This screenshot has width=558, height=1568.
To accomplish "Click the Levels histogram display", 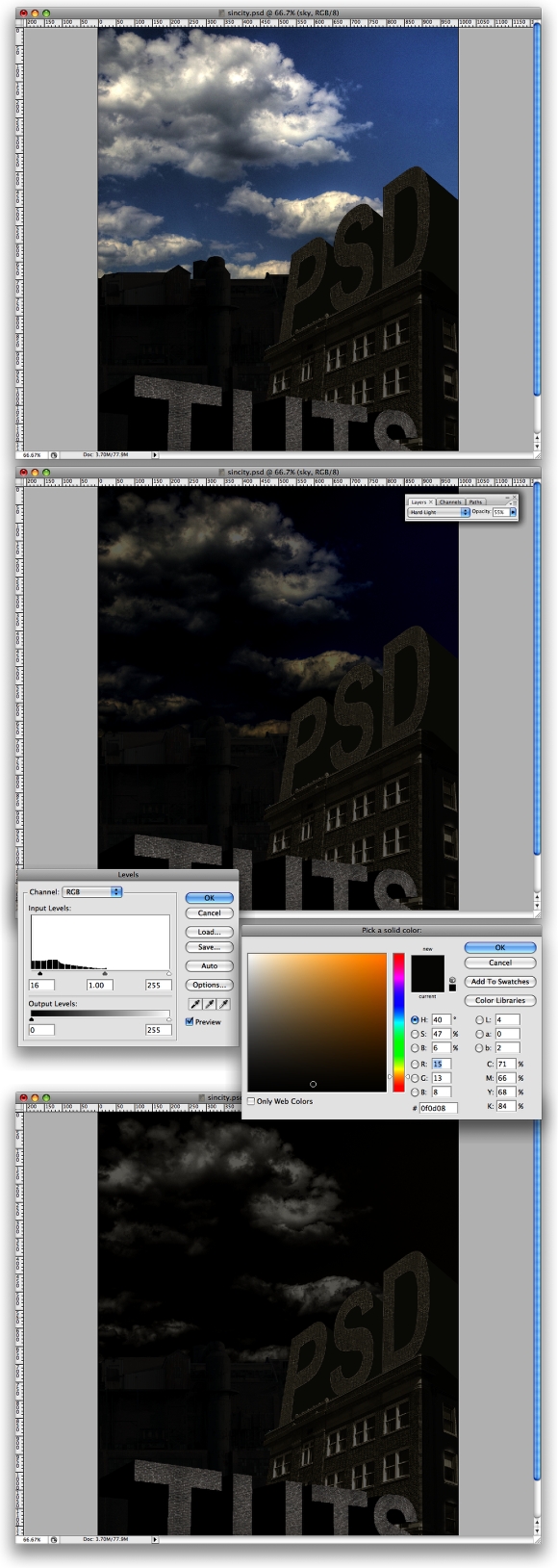I will point(100,942).
